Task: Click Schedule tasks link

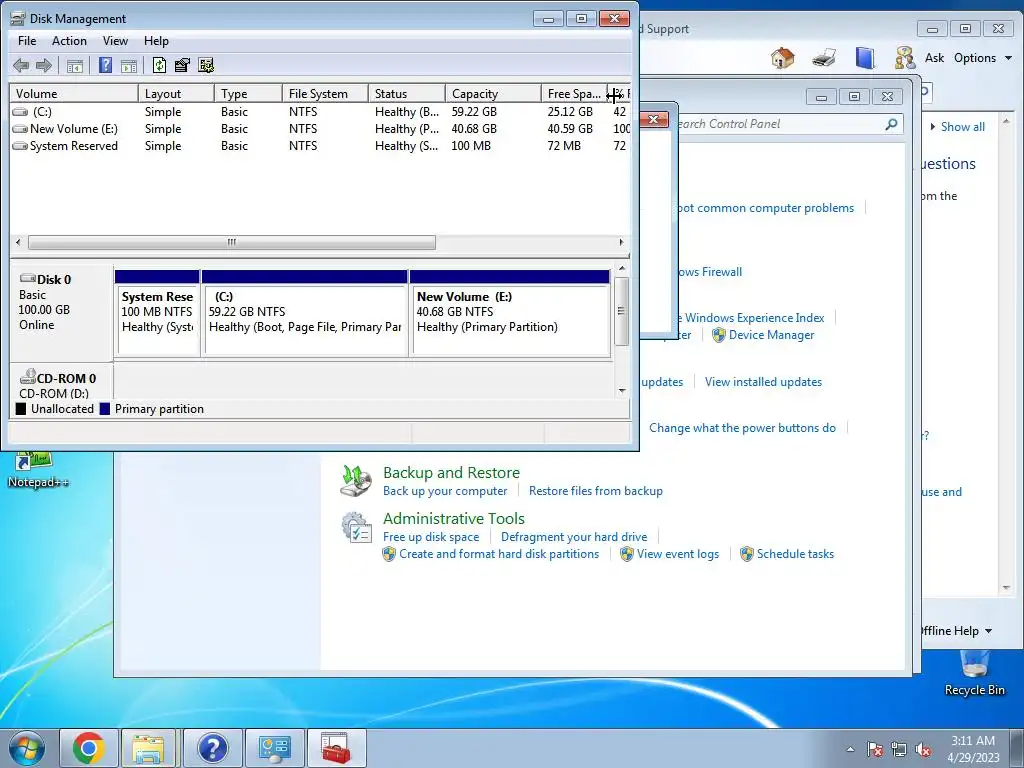Action: pos(795,554)
